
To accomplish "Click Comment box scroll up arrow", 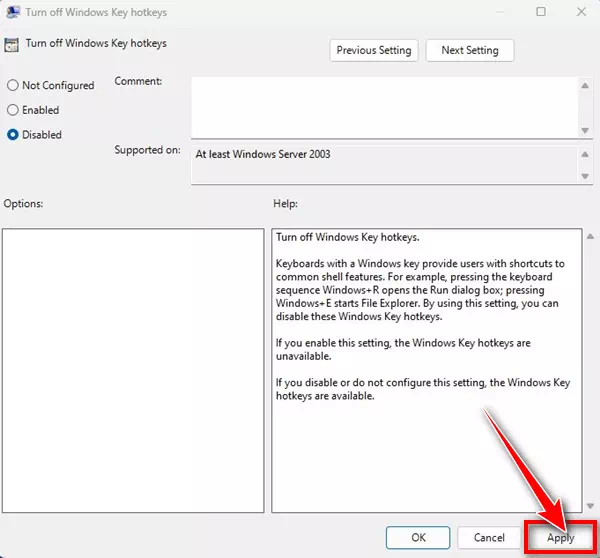I will (x=585, y=85).
